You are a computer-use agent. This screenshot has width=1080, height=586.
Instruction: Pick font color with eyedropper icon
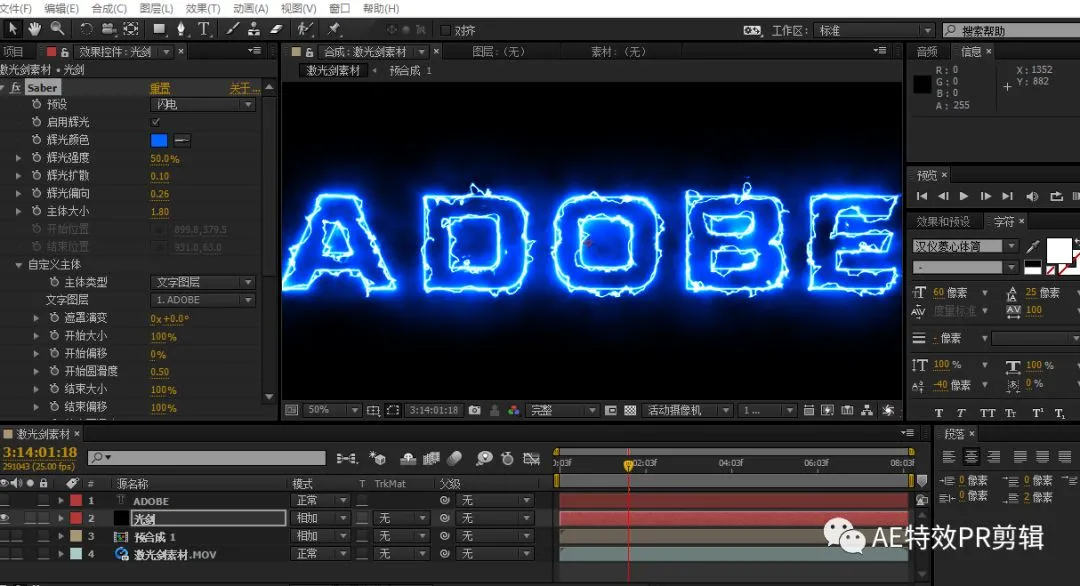[1032, 247]
